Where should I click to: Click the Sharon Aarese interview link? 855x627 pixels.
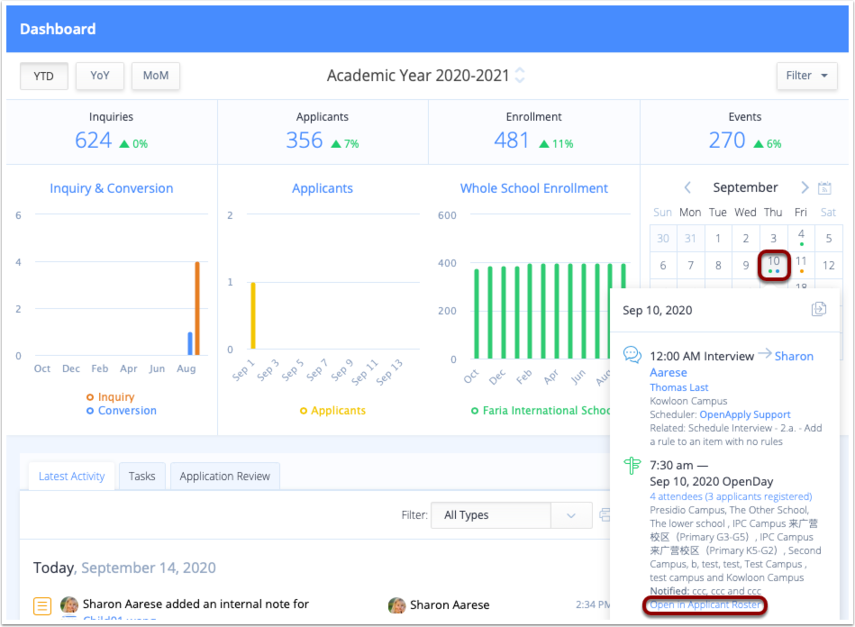[794, 356]
